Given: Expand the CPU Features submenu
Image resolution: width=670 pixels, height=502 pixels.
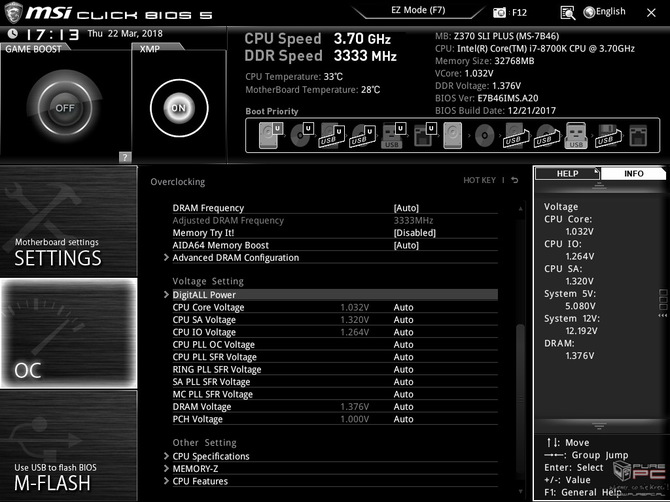Looking at the screenshot, I should coord(200,481).
